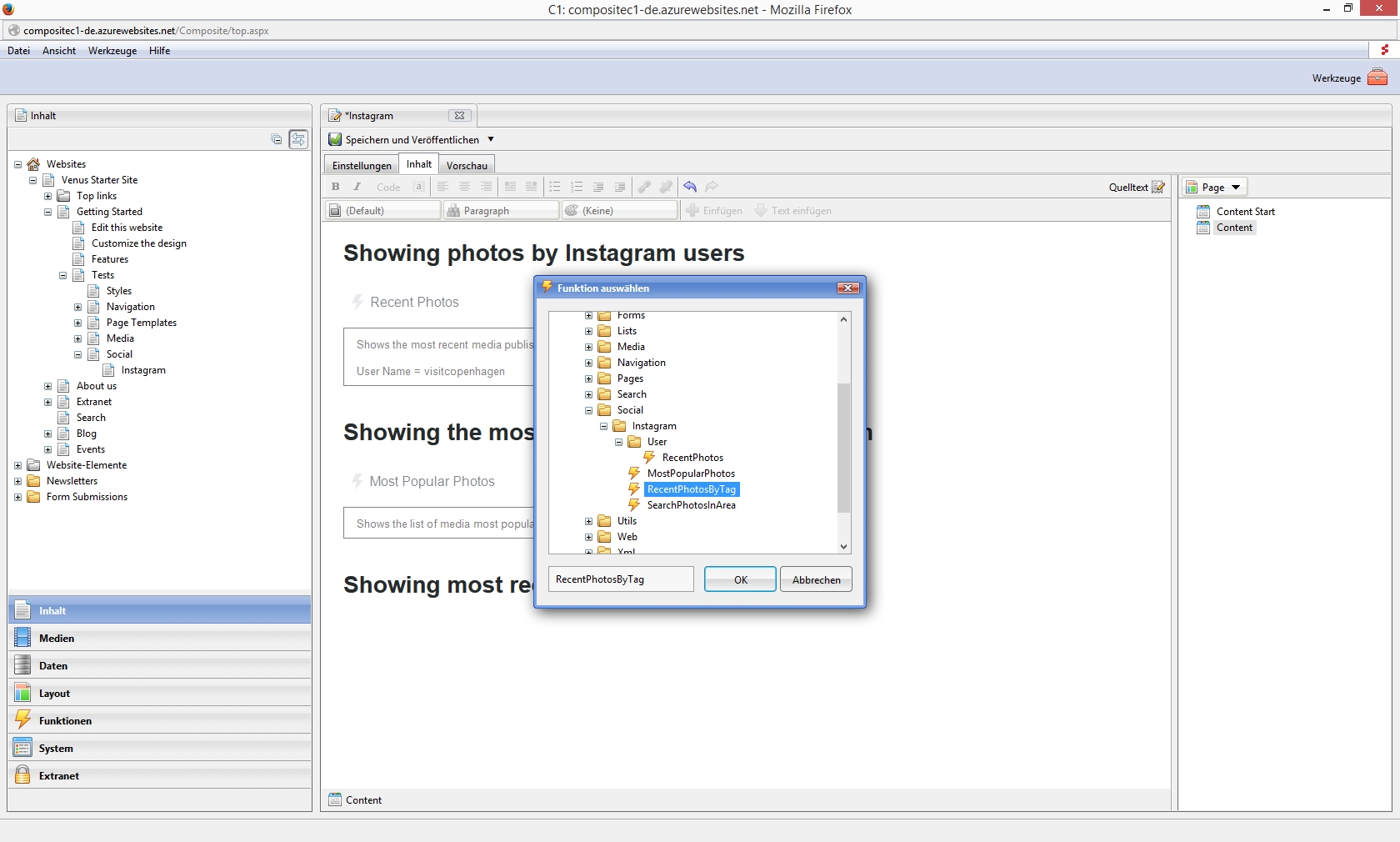The image size is (1400, 842).
Task: Collapse the Social folder in function tree
Action: (x=588, y=410)
